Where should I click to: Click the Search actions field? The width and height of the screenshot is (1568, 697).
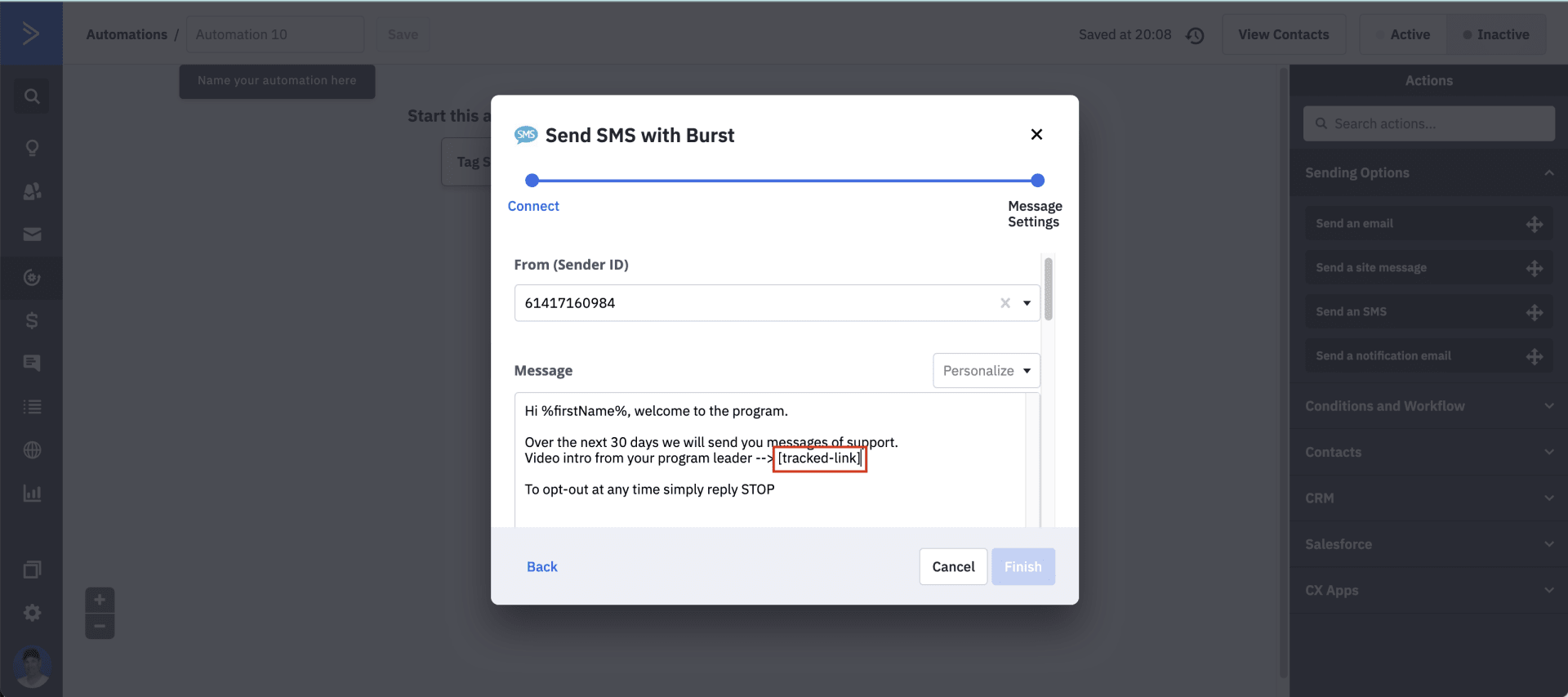1429,123
